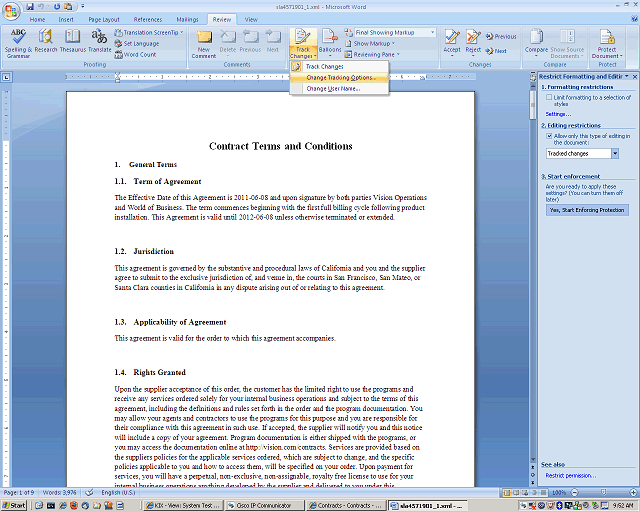640x512 pixels.
Task: Open the Thesaurus tool
Action: (73, 41)
